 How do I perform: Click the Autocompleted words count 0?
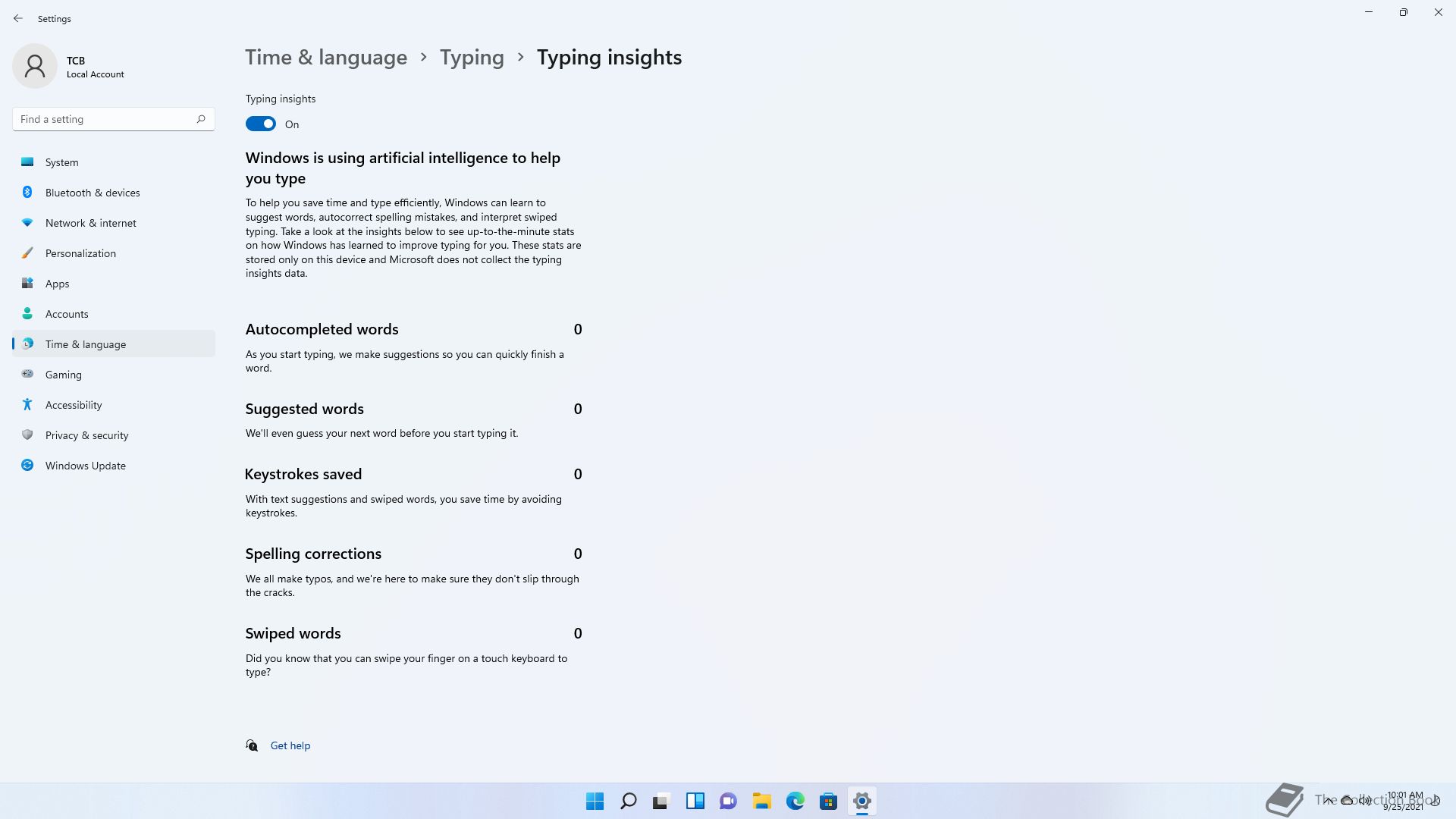coord(578,329)
